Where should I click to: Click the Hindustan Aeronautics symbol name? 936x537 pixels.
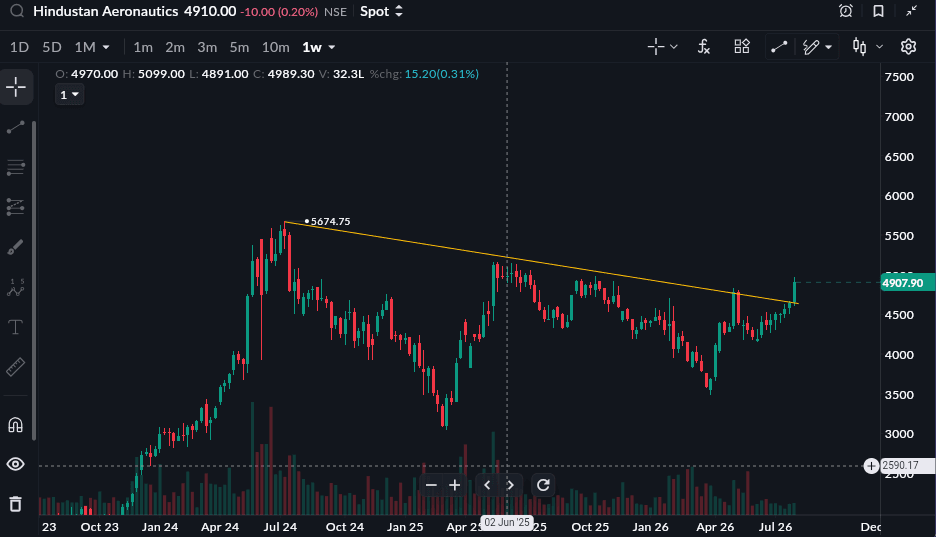106,11
